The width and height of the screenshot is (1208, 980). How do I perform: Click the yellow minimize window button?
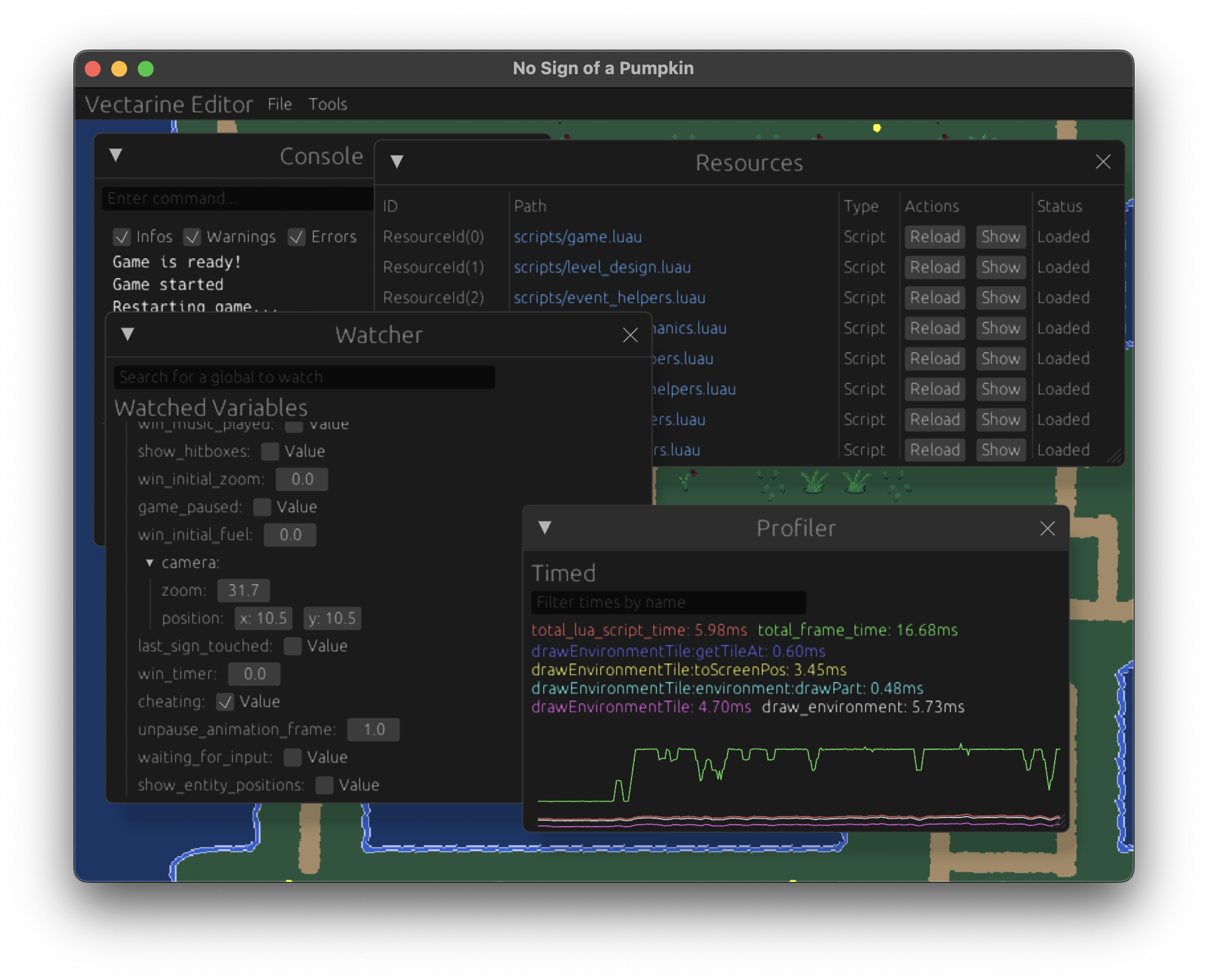pyautogui.click(x=119, y=69)
